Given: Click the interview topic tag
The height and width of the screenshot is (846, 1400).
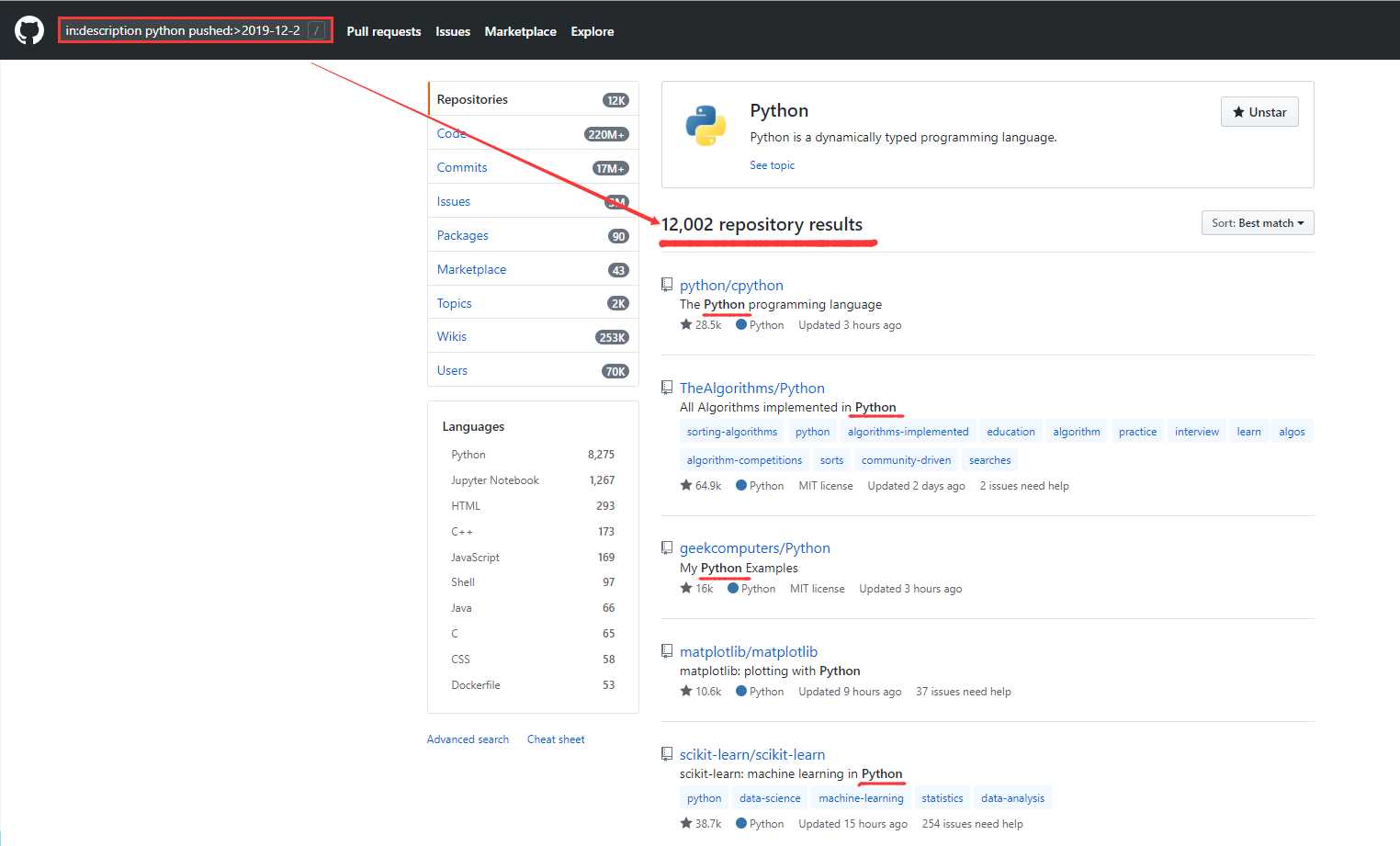Looking at the screenshot, I should click(1197, 432).
